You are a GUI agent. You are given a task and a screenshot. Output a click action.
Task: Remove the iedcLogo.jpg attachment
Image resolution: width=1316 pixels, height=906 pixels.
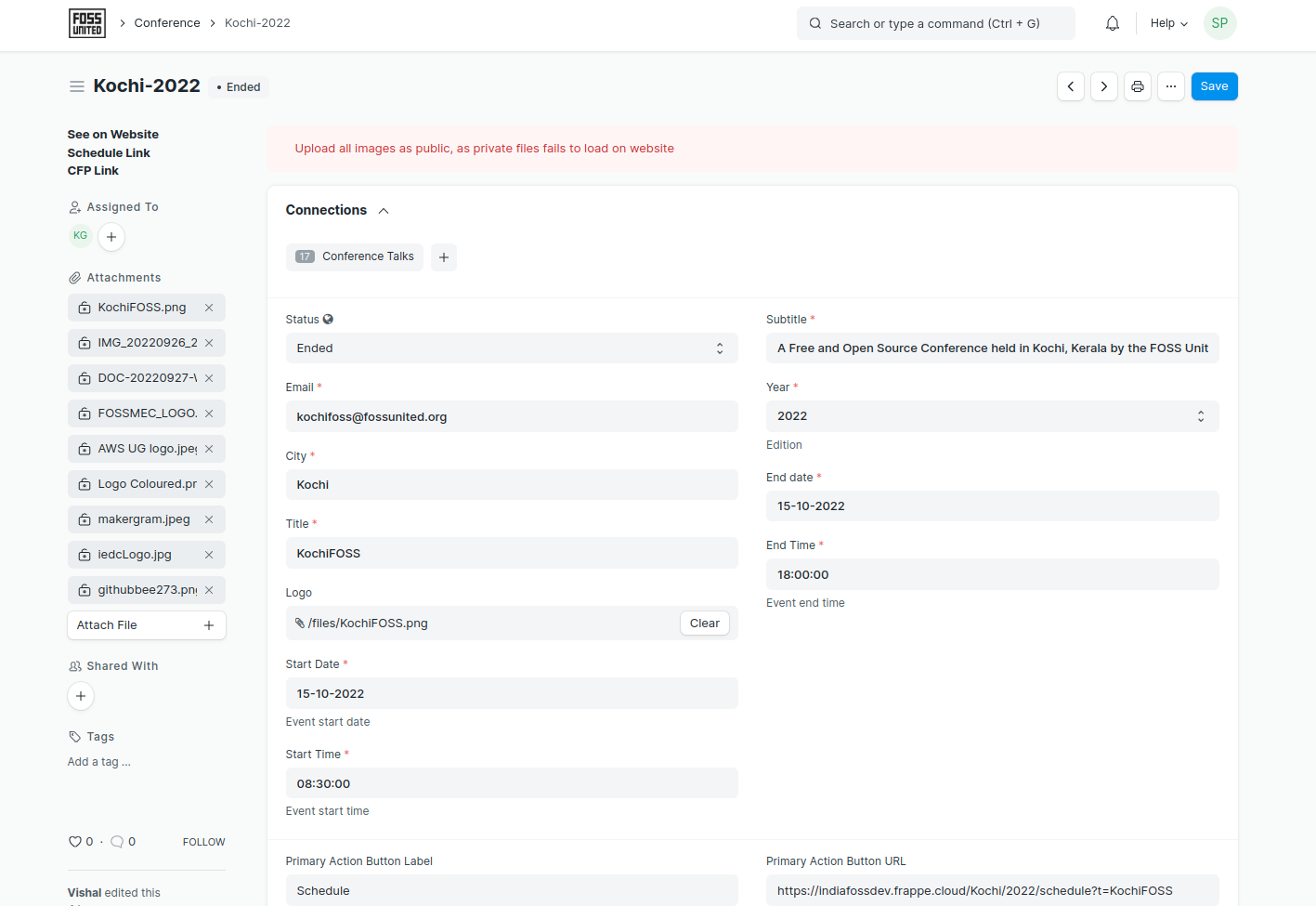(x=209, y=555)
